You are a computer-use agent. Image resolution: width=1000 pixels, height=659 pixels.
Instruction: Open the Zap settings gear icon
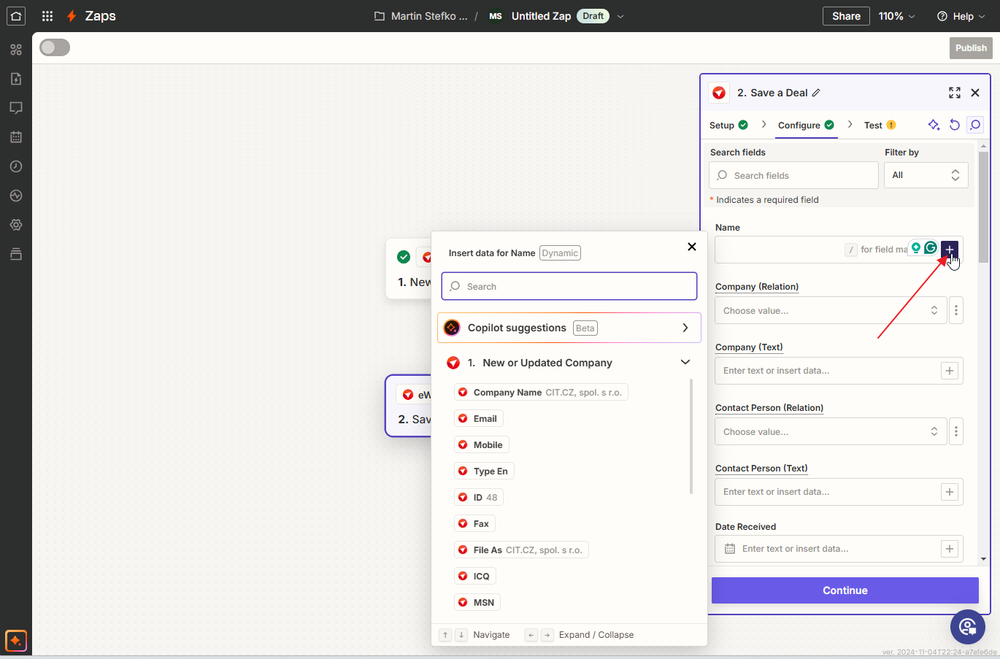click(16, 225)
